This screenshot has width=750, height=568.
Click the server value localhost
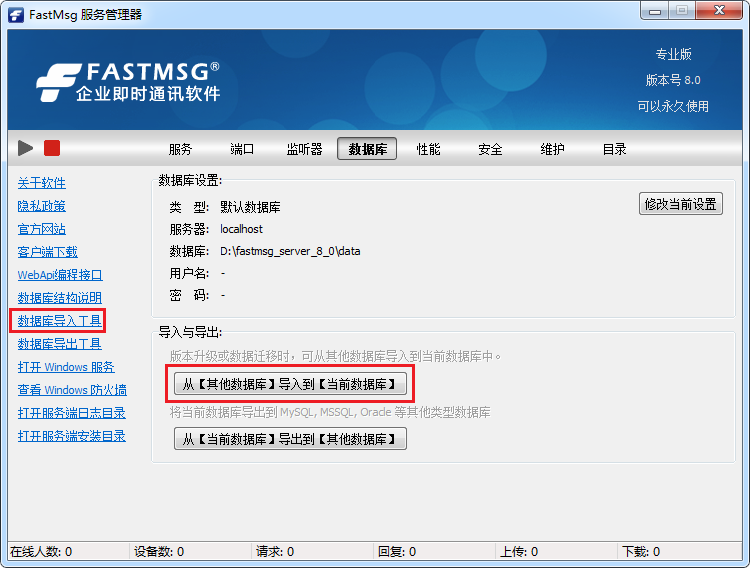pos(241,229)
